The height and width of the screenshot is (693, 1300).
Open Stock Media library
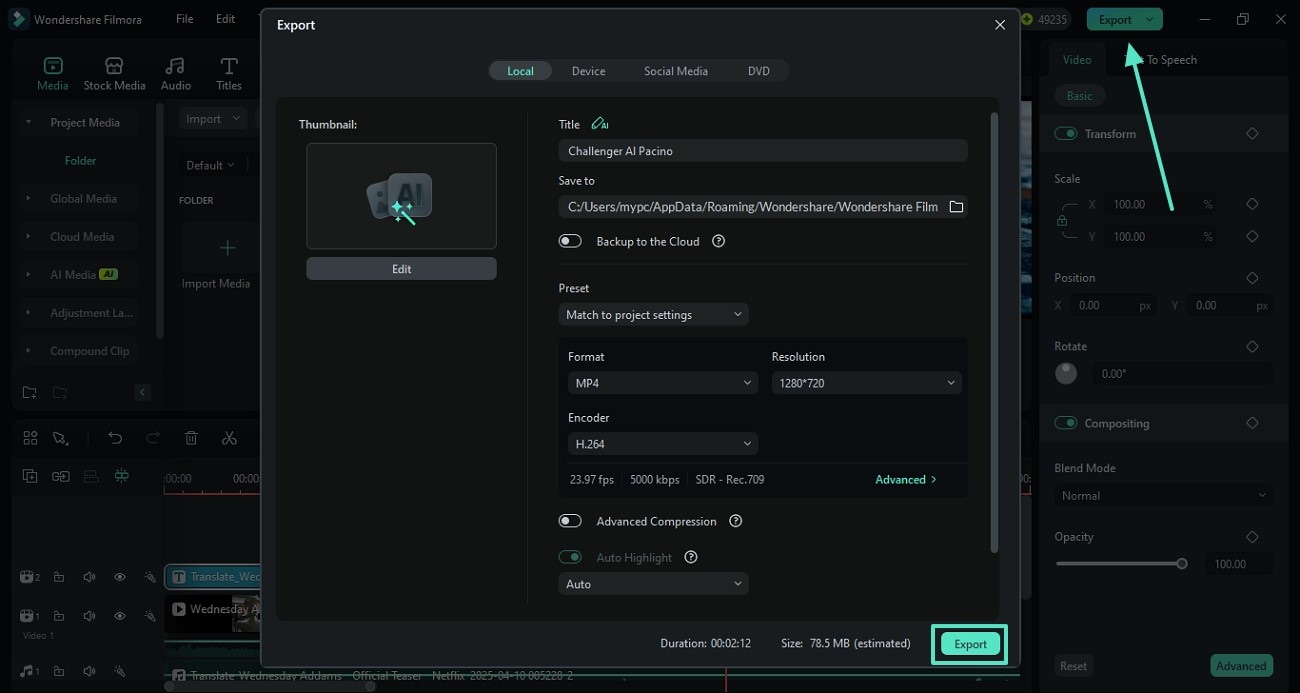click(114, 74)
